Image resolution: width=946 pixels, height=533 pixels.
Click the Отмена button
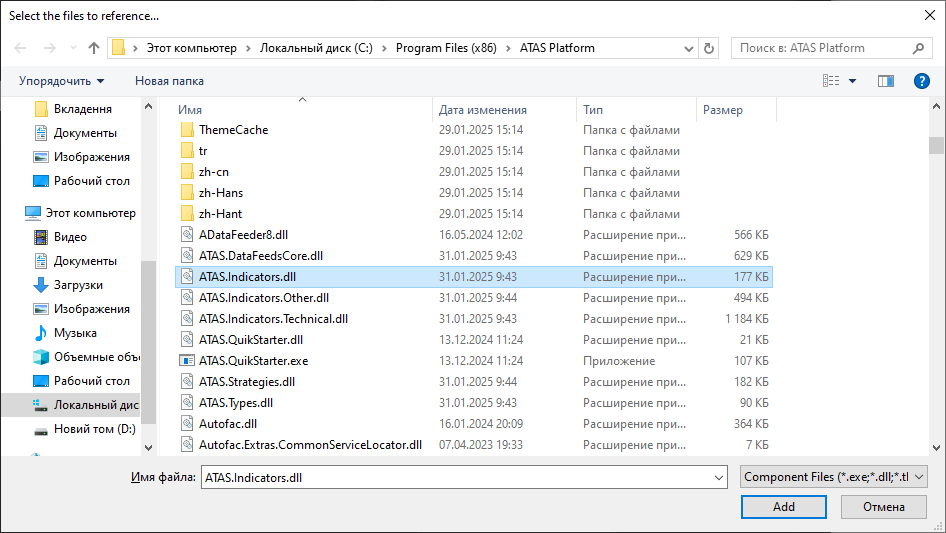click(x=884, y=507)
